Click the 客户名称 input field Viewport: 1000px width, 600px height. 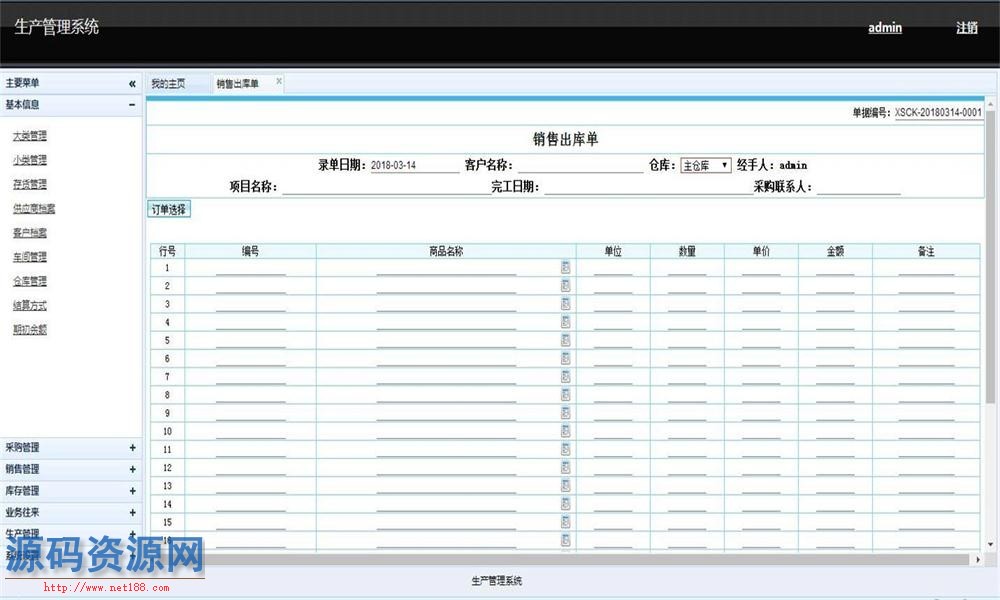(x=581, y=165)
